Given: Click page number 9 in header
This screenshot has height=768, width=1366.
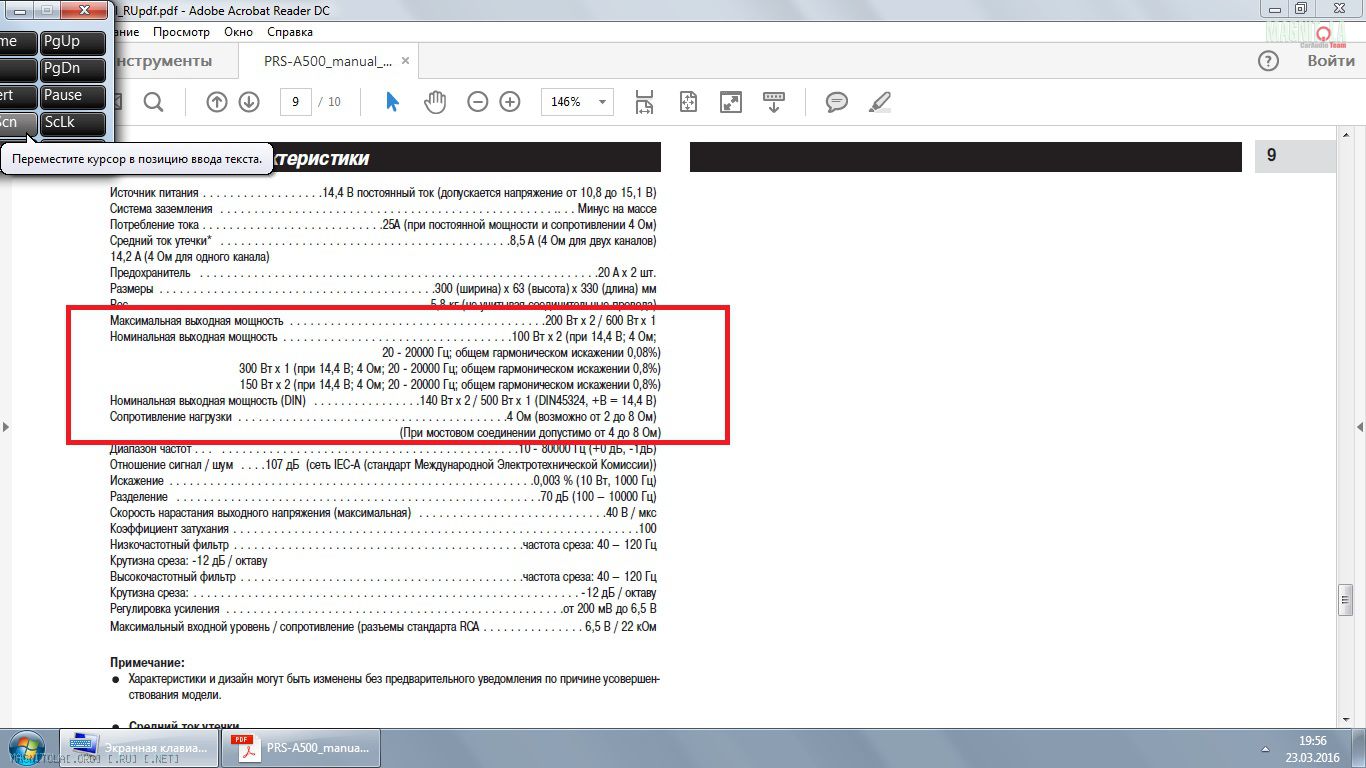Looking at the screenshot, I should pos(1271,156).
